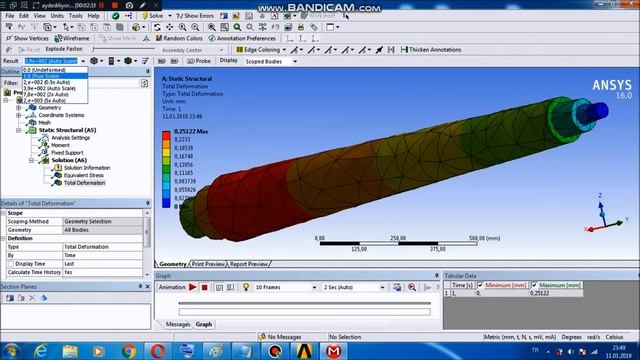Open the Tools menu

[76, 16]
